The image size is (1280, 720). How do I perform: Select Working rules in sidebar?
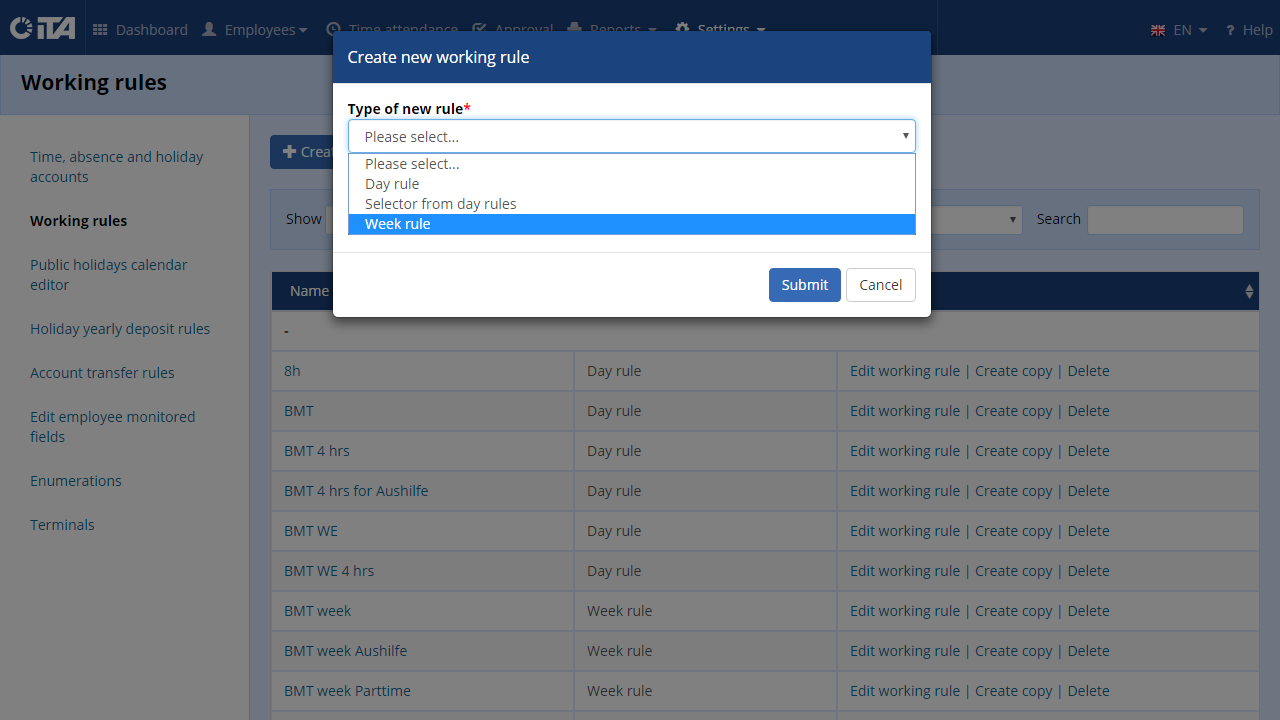79,221
